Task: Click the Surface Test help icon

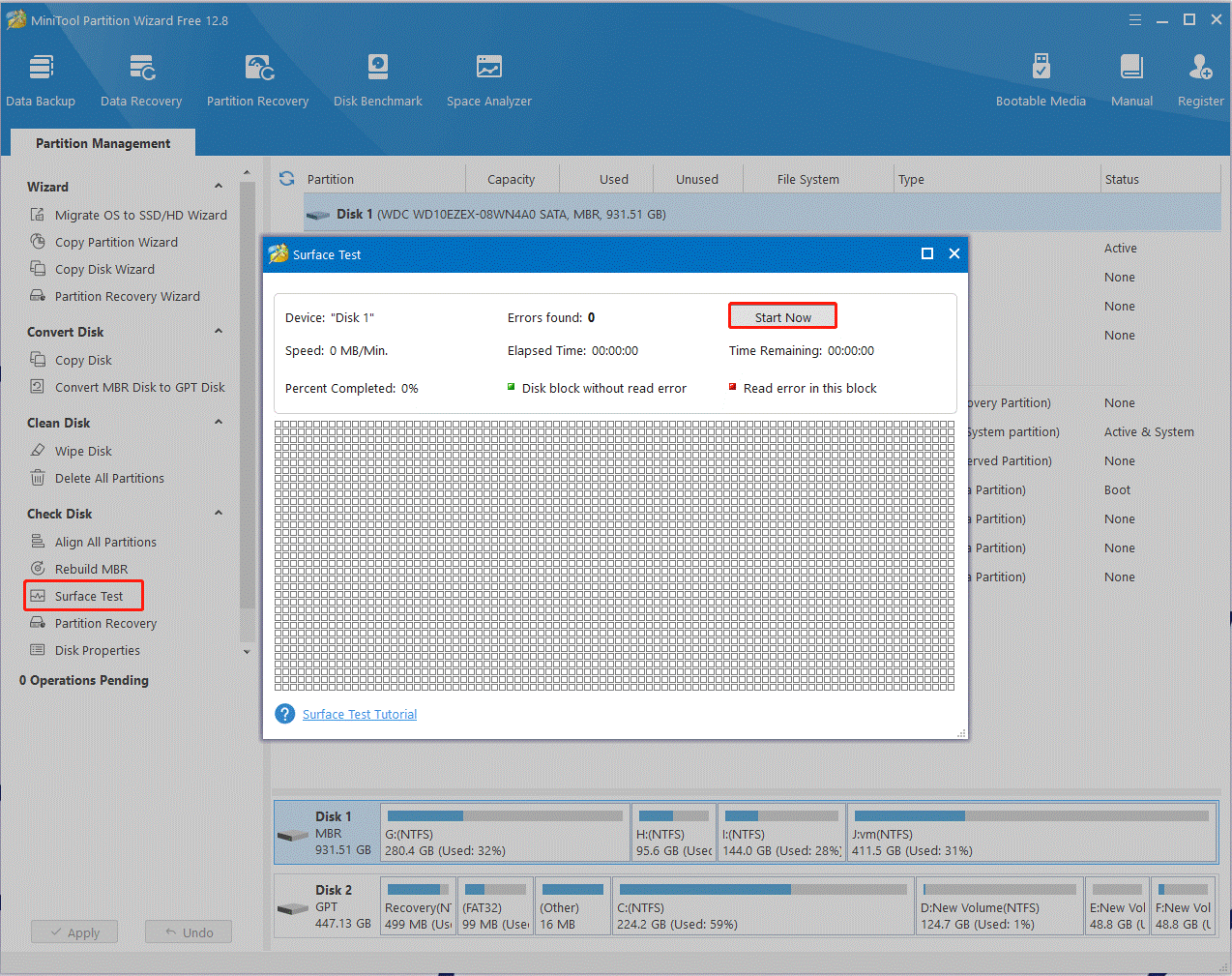Action: click(285, 714)
